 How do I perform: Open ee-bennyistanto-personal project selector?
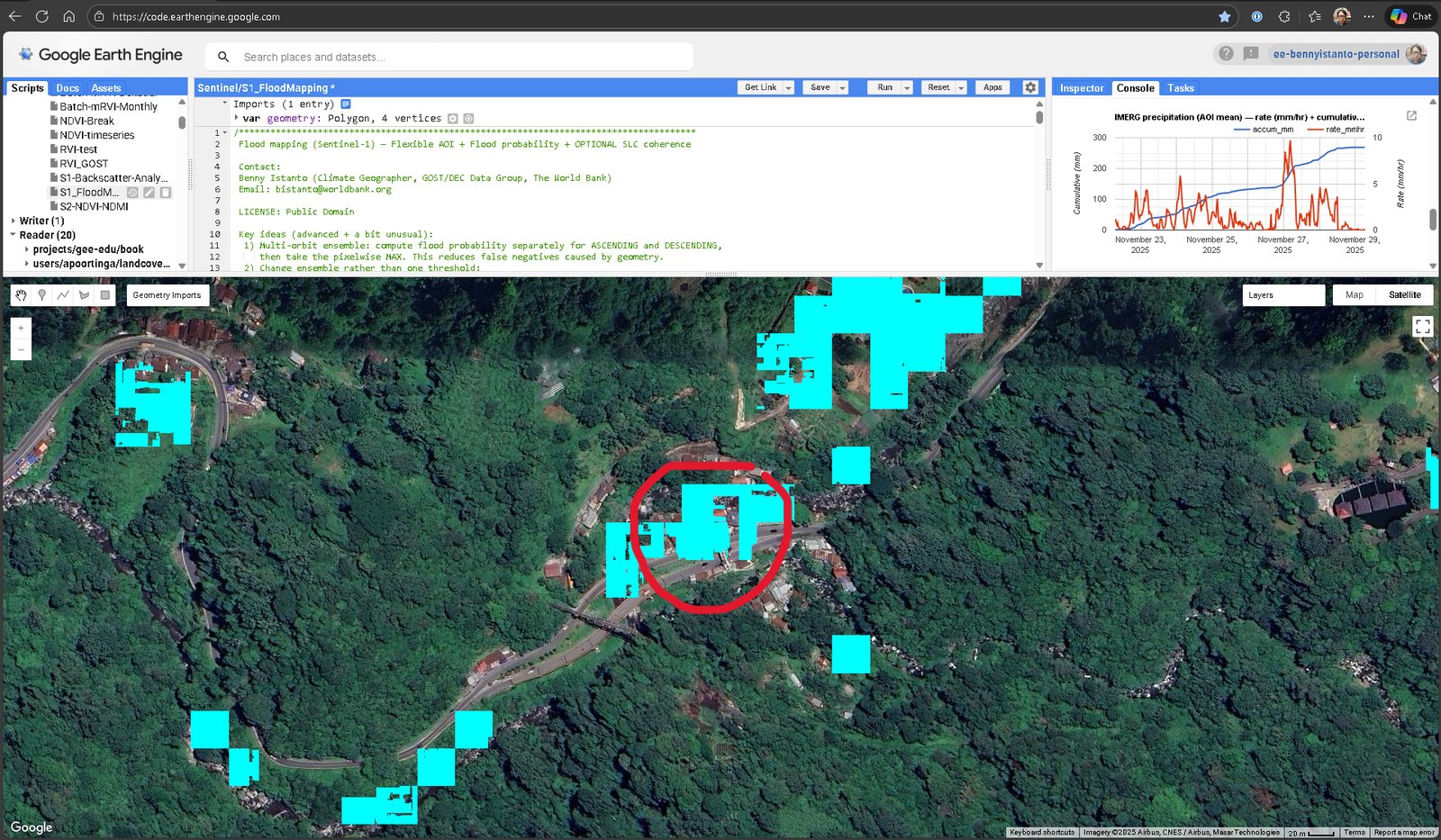pyautogui.click(x=1336, y=54)
